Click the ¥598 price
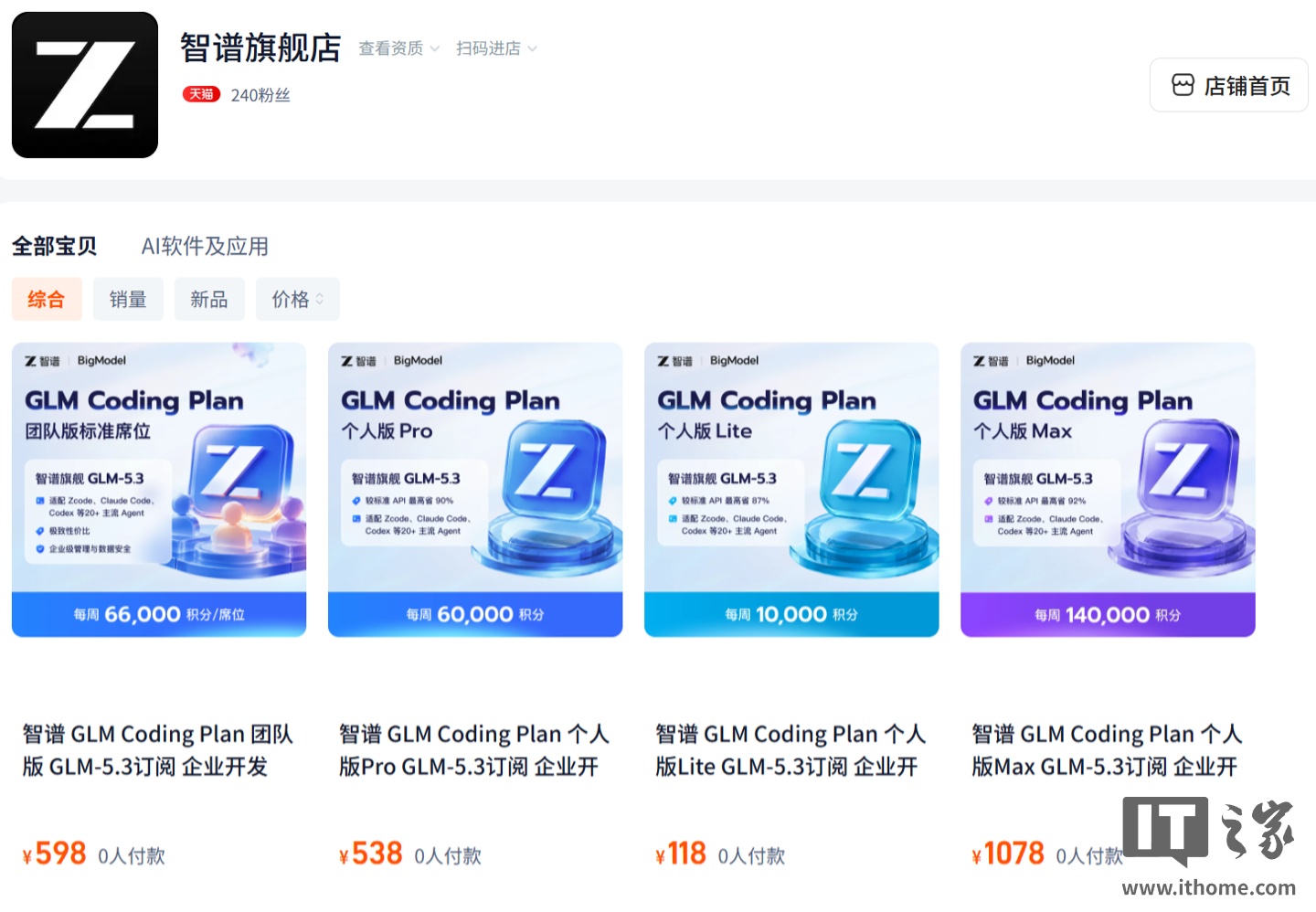The image size is (1316, 912). [54, 854]
